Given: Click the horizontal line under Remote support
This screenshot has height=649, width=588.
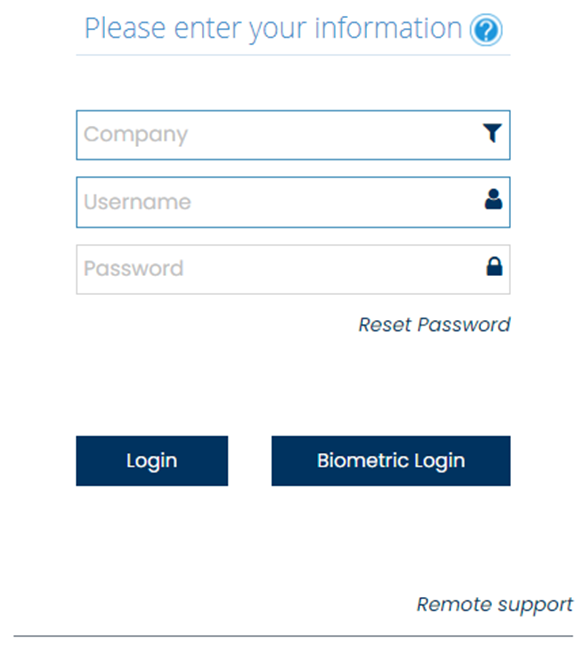Looking at the screenshot, I should [293, 636].
